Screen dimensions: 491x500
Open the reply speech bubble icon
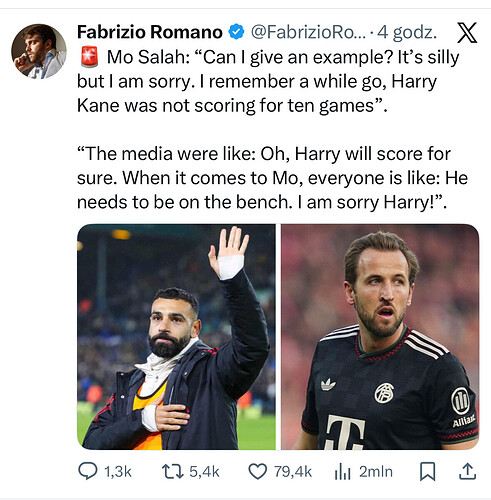coord(88,471)
